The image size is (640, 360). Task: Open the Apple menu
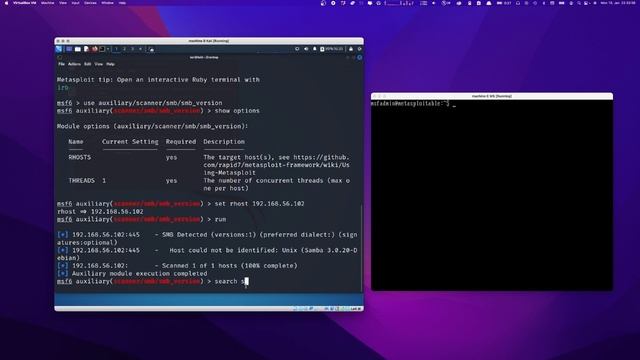6,3
